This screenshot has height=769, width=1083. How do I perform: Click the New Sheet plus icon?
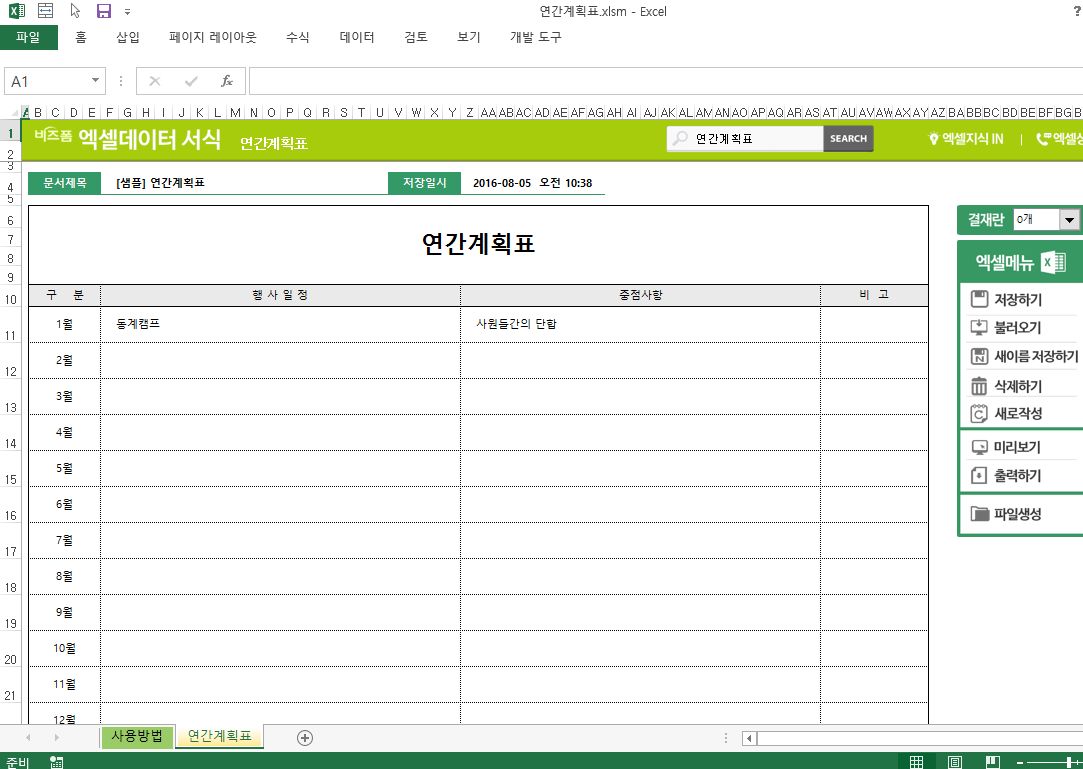tap(305, 738)
